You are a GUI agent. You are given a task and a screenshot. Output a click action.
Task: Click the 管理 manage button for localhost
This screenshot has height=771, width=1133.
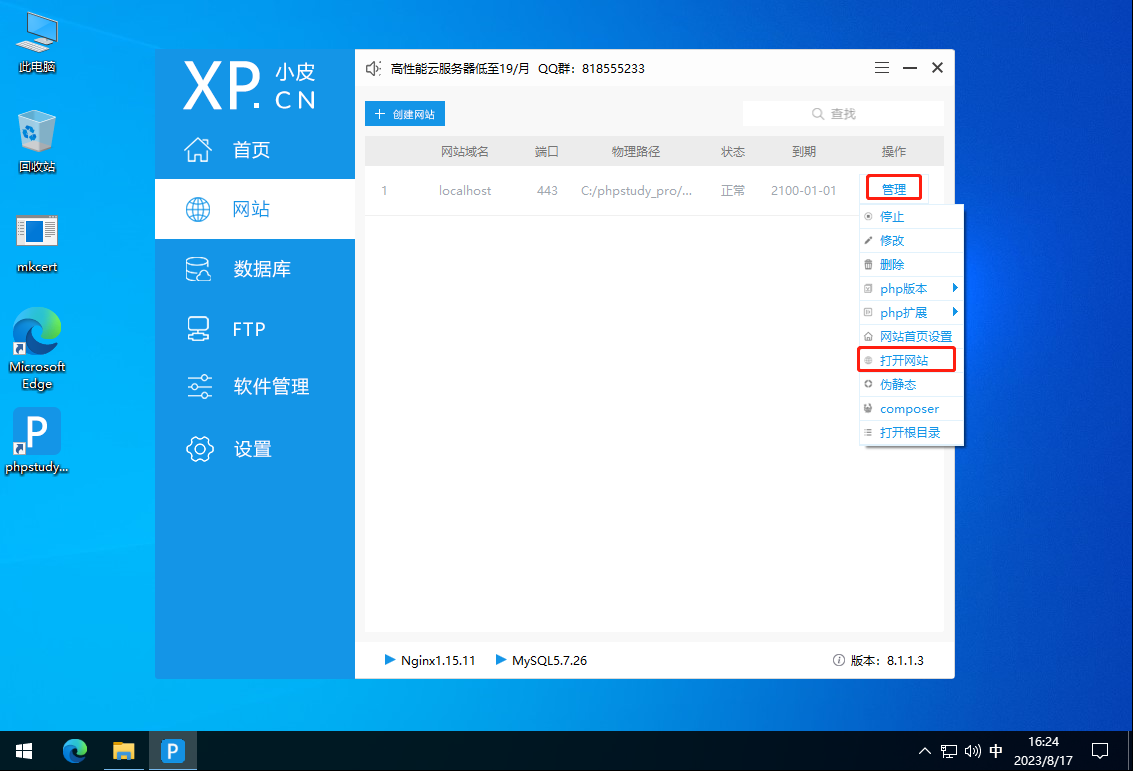coord(894,189)
